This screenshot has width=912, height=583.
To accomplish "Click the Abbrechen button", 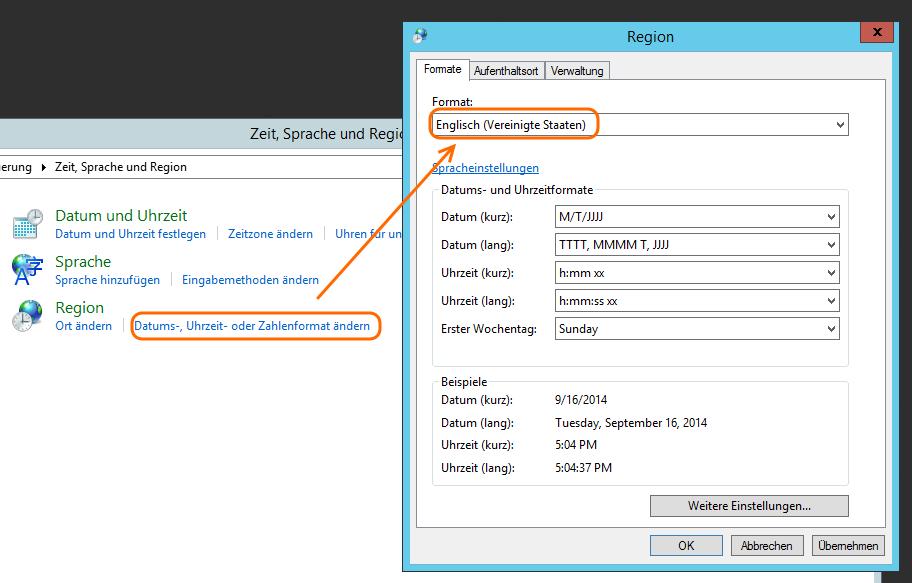I will pos(767,546).
